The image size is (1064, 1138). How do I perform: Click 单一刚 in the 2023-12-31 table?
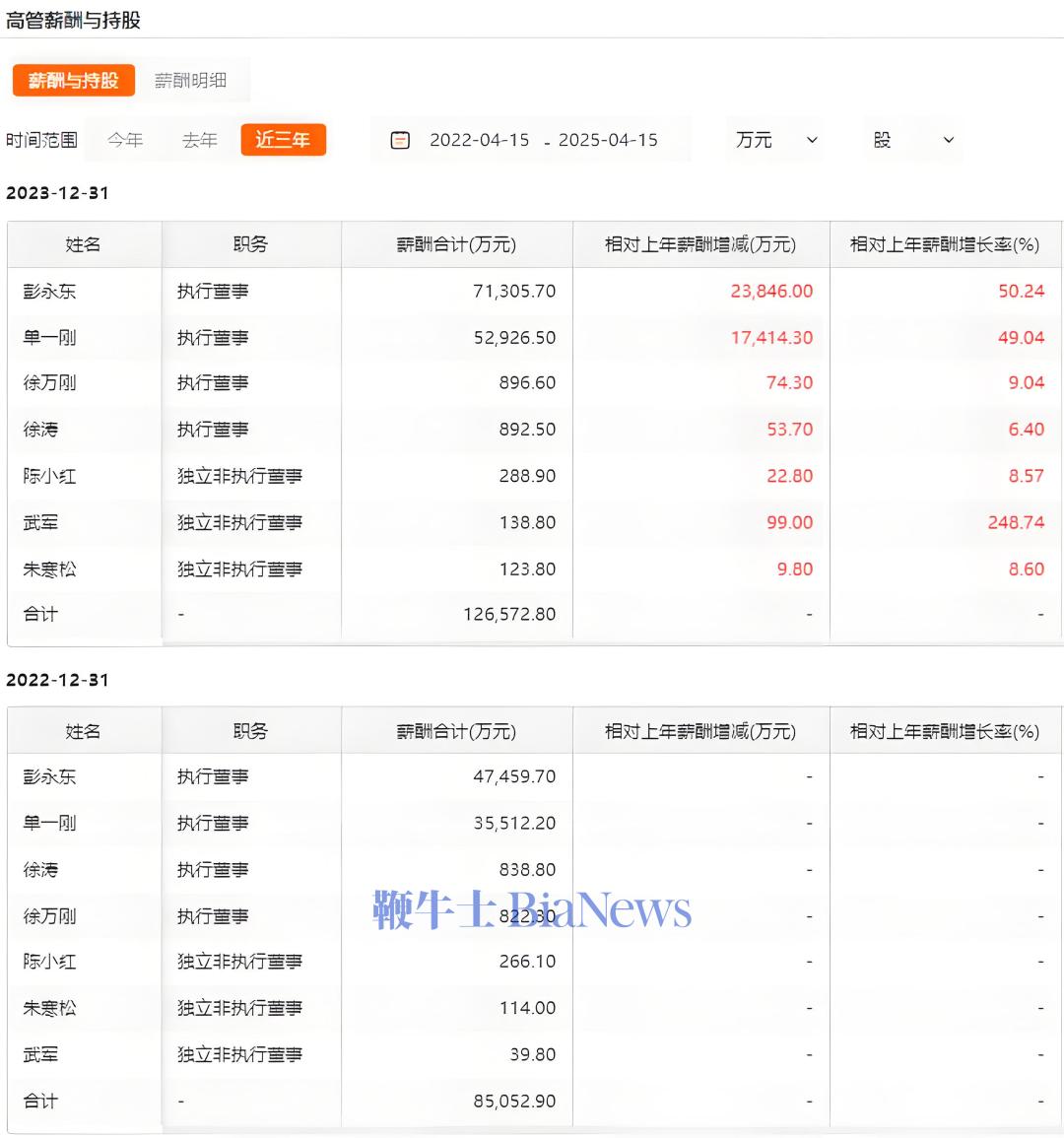(x=49, y=338)
